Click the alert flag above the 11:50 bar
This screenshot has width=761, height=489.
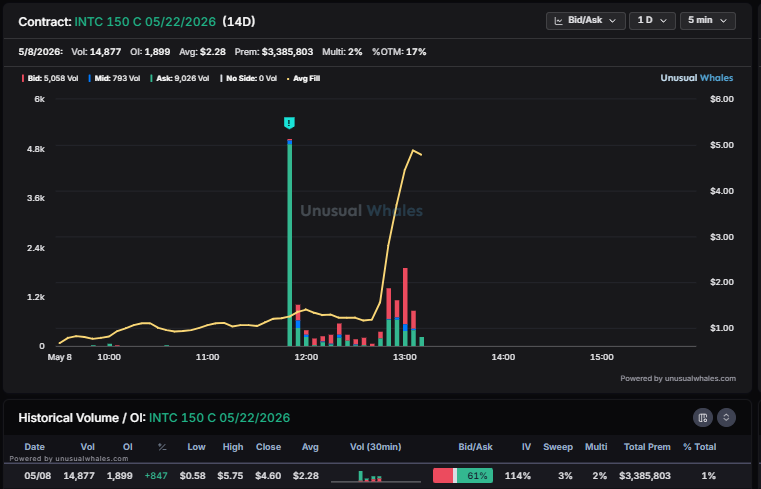click(289, 123)
